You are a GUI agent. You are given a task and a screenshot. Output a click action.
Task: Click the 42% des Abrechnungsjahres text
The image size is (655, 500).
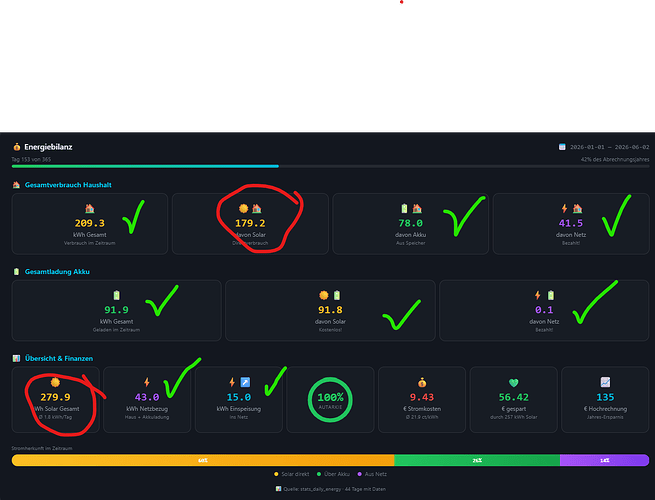tap(615, 160)
